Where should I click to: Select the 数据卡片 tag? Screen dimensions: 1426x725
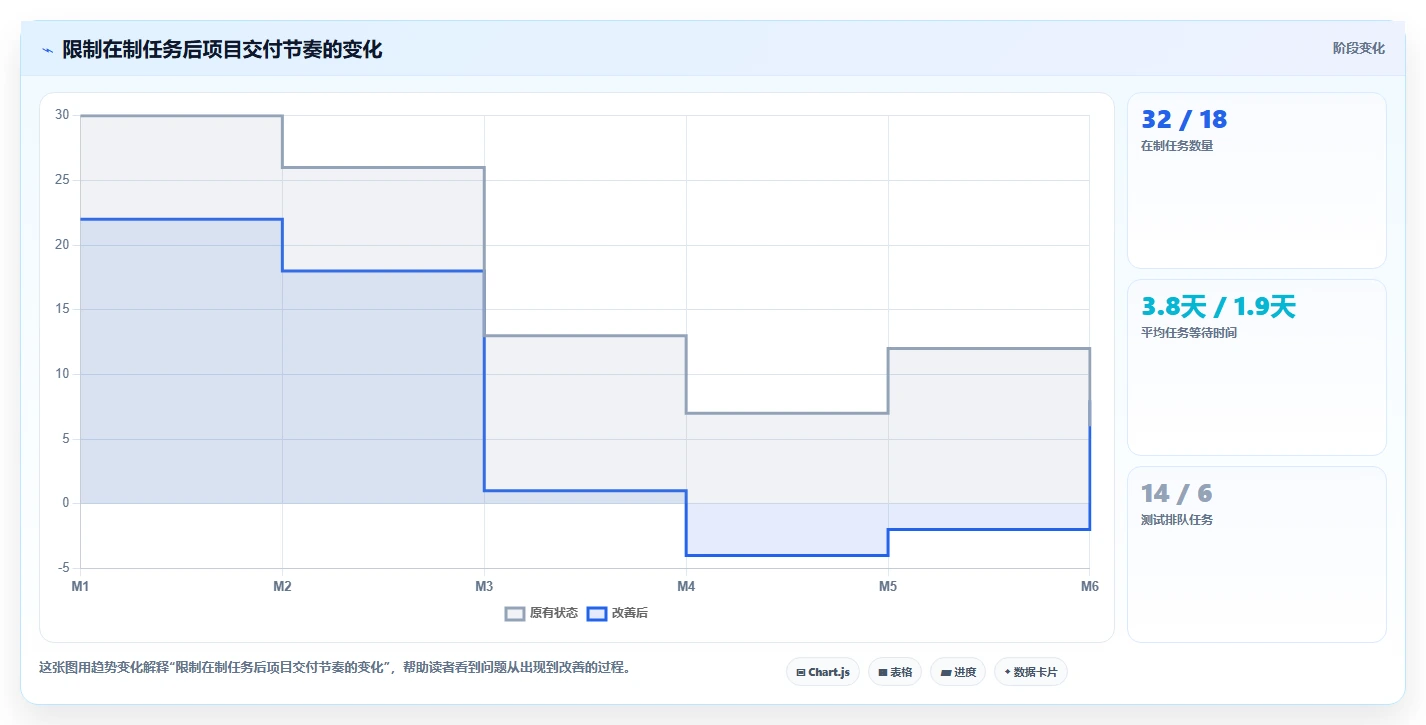point(1030,672)
